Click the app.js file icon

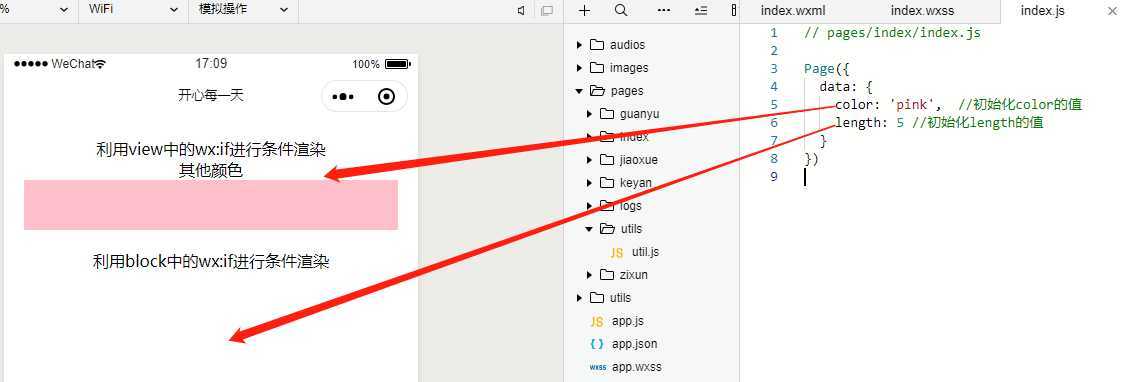(x=596, y=322)
